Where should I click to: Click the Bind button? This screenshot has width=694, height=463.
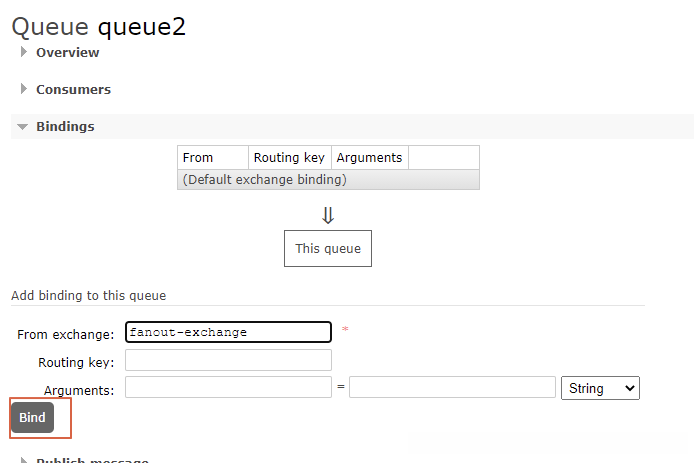(x=32, y=418)
